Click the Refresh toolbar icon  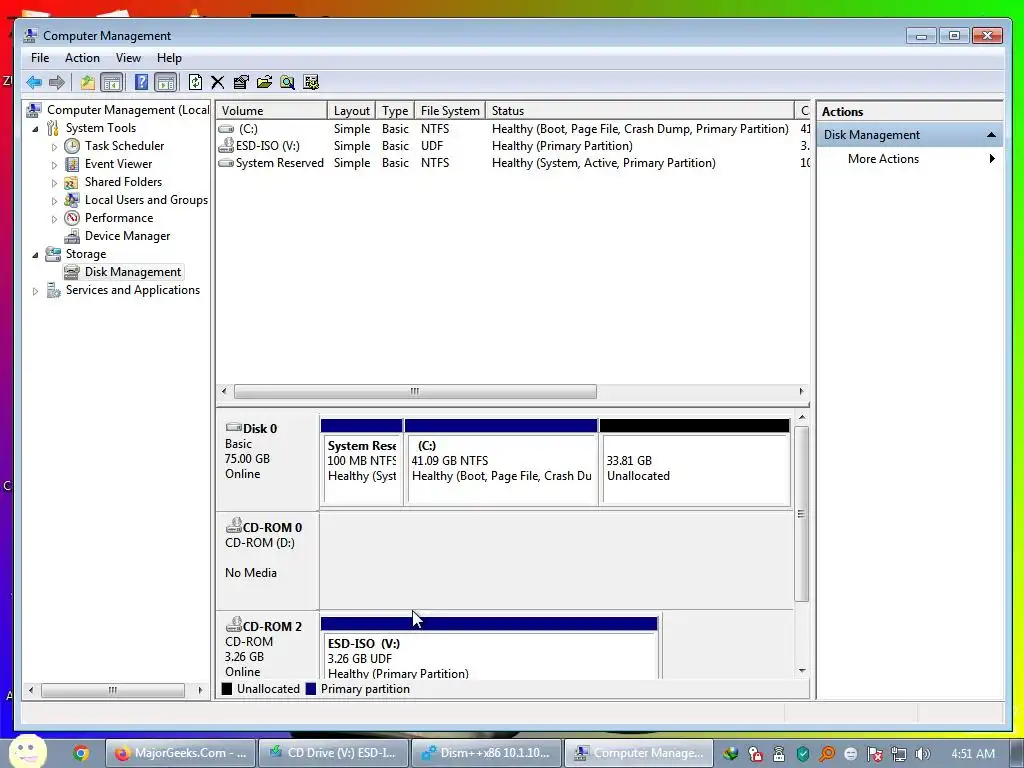click(195, 82)
